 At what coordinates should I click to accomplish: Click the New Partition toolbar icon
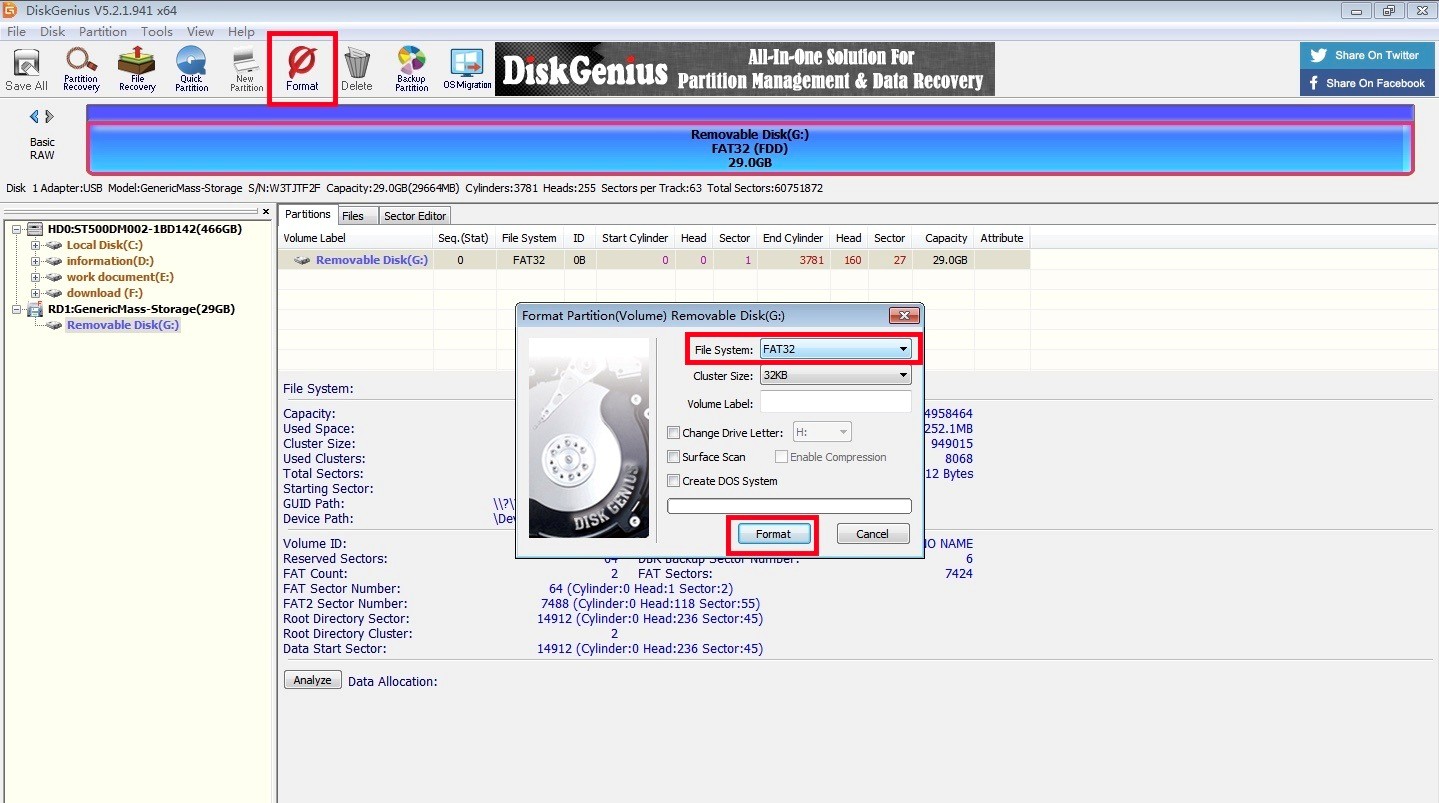click(x=246, y=69)
